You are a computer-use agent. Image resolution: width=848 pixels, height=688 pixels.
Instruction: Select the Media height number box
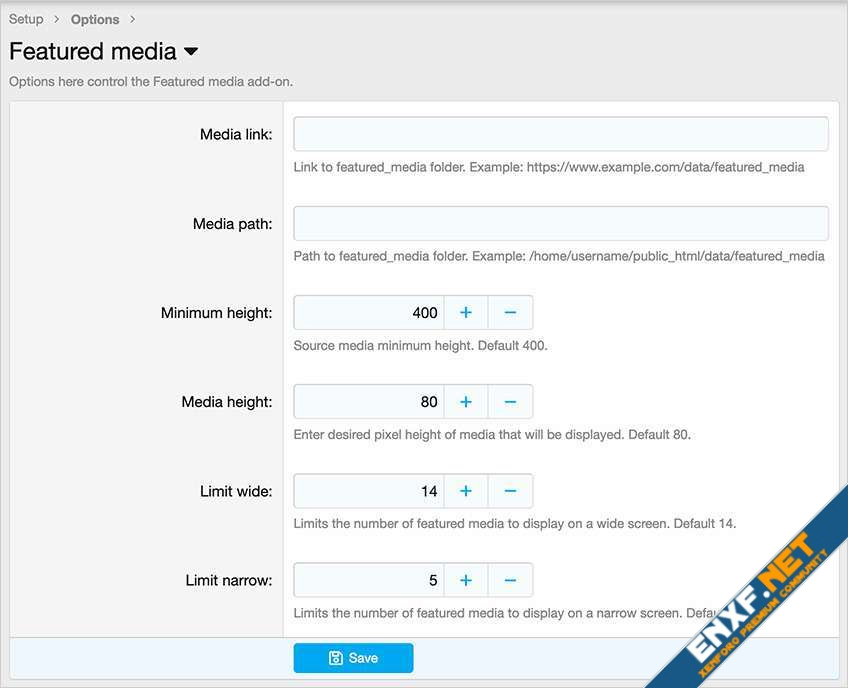pos(369,402)
